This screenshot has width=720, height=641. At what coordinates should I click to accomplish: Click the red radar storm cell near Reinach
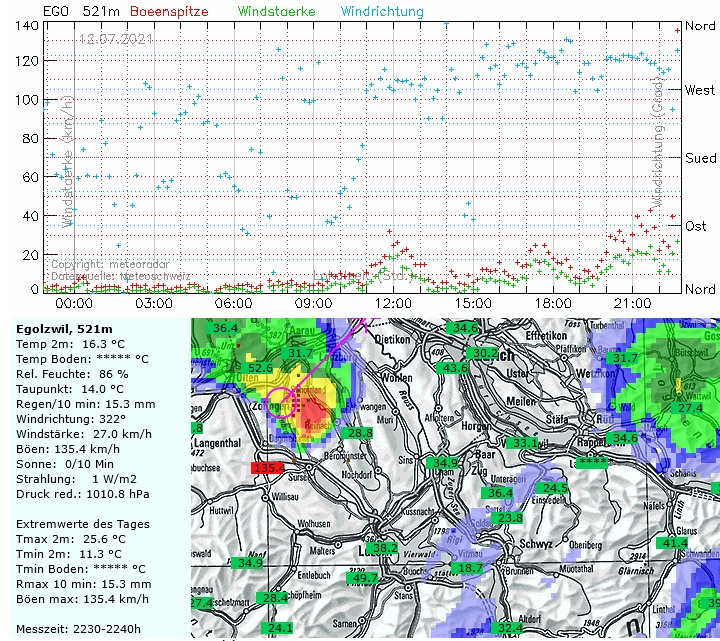(314, 416)
